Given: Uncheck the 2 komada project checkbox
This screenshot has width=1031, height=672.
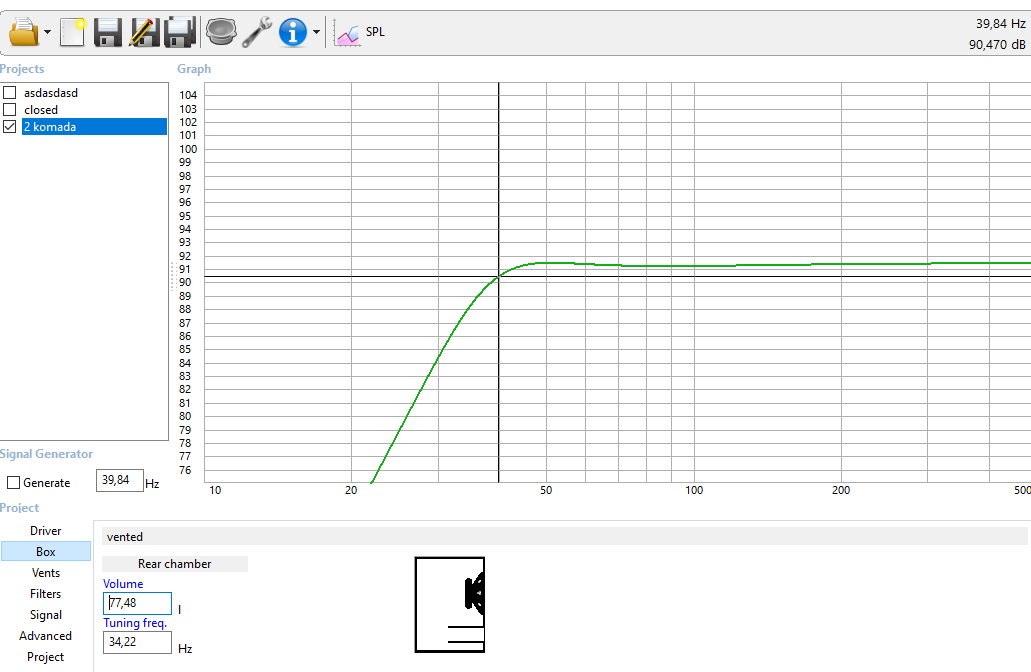Looking at the screenshot, I should (10, 126).
